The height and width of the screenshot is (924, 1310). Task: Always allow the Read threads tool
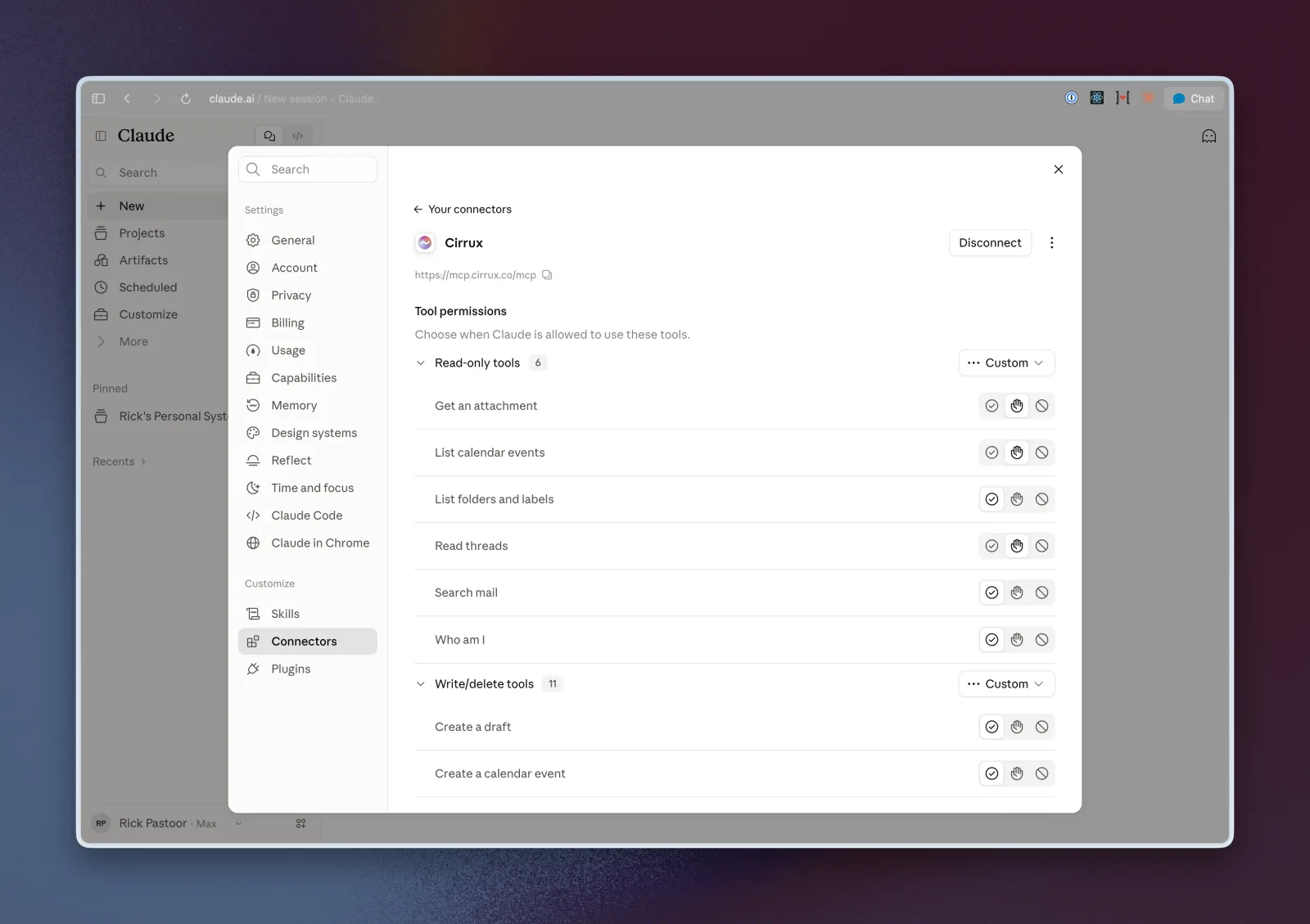click(x=992, y=546)
